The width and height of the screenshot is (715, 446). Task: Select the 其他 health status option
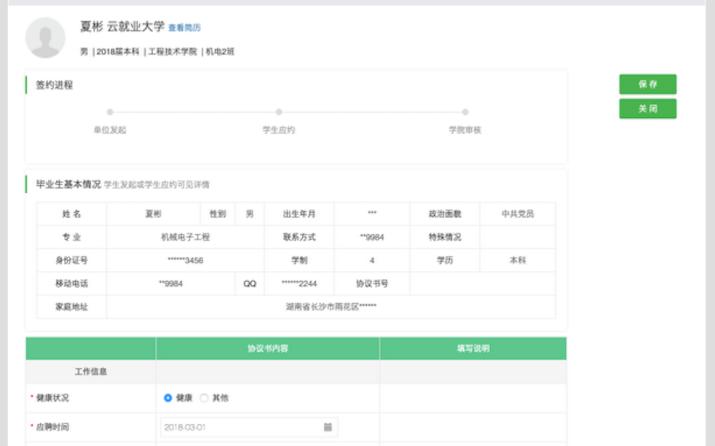point(205,398)
